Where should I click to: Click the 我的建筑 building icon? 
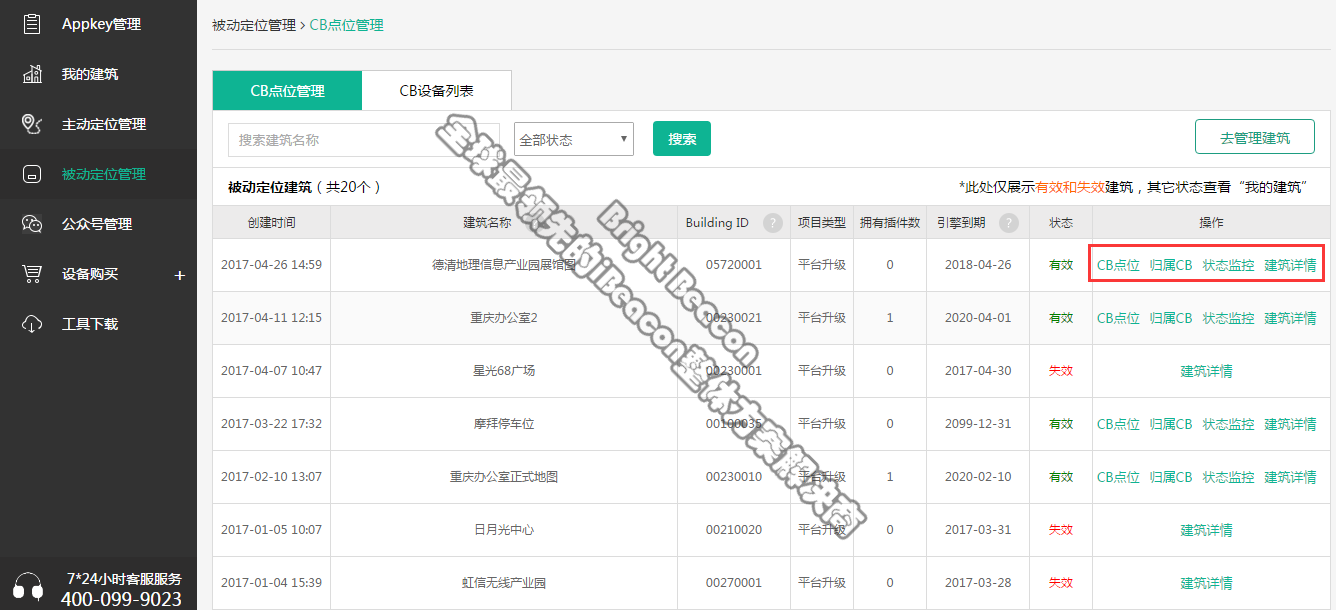pos(32,74)
